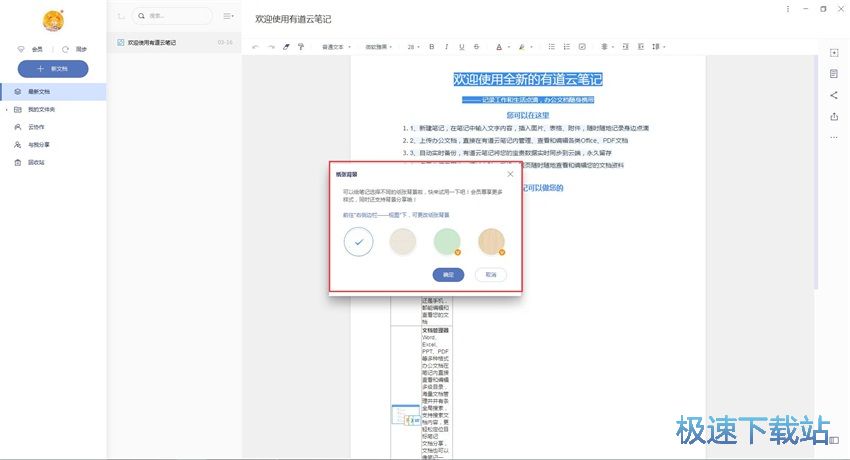The width and height of the screenshot is (850, 460).
Task: Click the note title field at top
Action: click(x=293, y=19)
